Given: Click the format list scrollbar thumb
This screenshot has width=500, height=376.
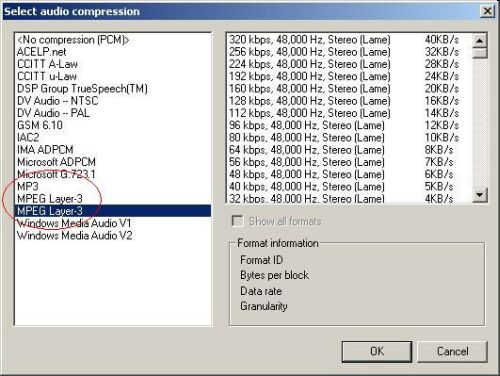Looking at the screenshot, I should 480,53.
